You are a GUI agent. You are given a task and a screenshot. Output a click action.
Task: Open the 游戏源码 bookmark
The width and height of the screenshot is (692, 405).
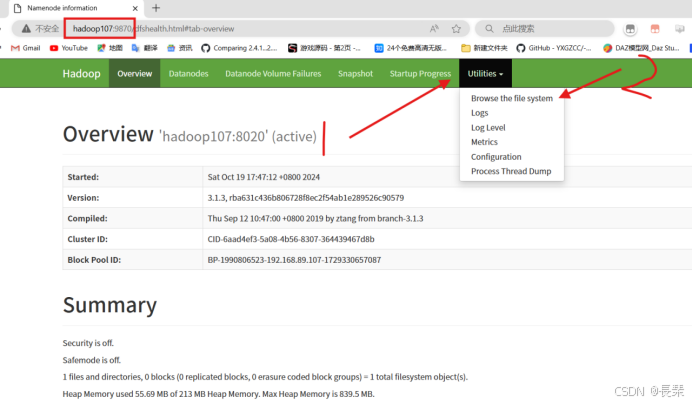(324, 48)
